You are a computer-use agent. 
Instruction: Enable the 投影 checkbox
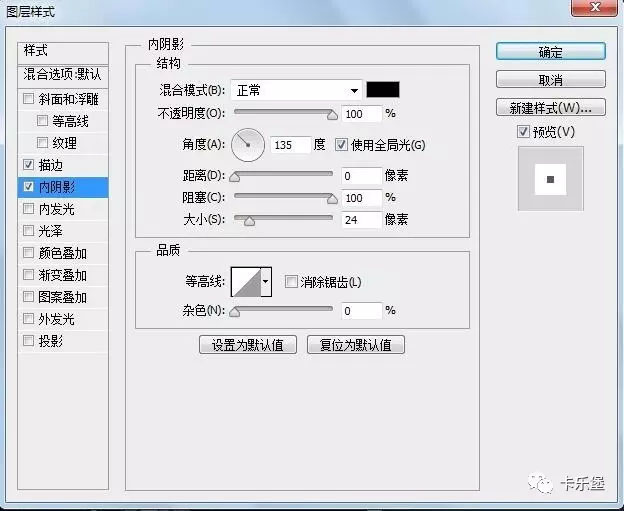click(x=28, y=341)
